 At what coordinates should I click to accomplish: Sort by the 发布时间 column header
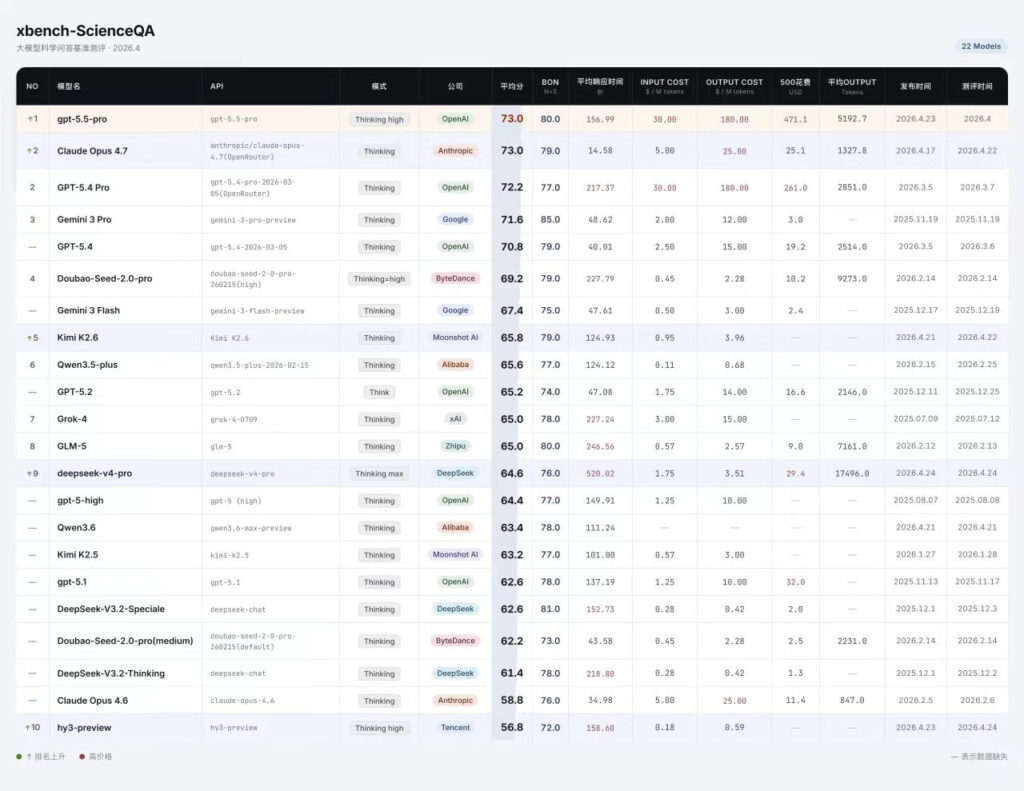point(914,86)
